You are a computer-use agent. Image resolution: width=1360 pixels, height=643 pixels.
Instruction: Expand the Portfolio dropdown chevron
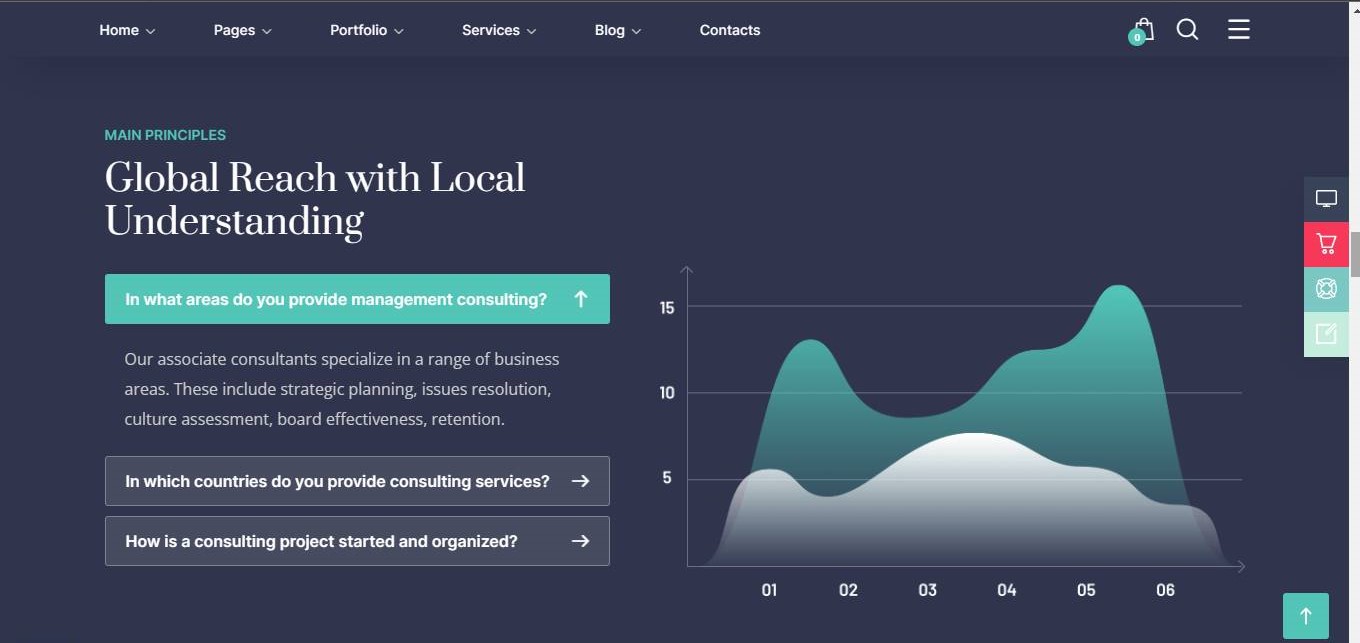coord(399,31)
